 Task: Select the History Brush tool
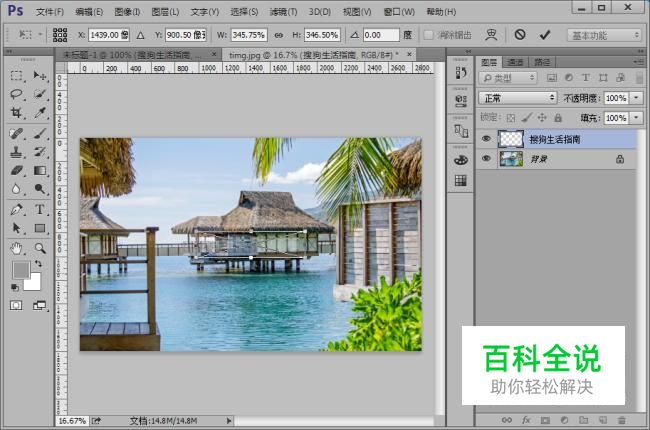pos(40,152)
